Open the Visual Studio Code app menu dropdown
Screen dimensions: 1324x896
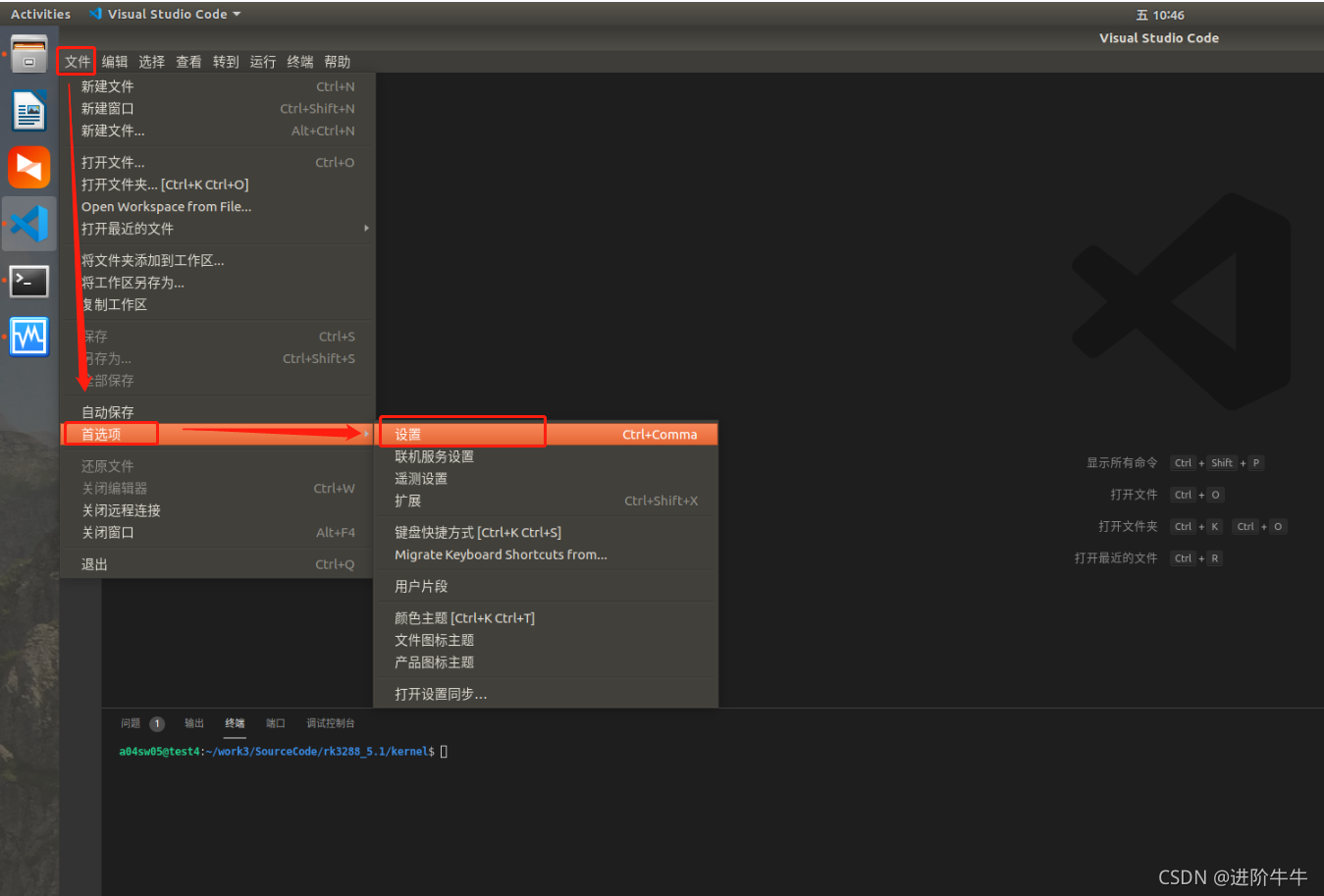pos(165,14)
